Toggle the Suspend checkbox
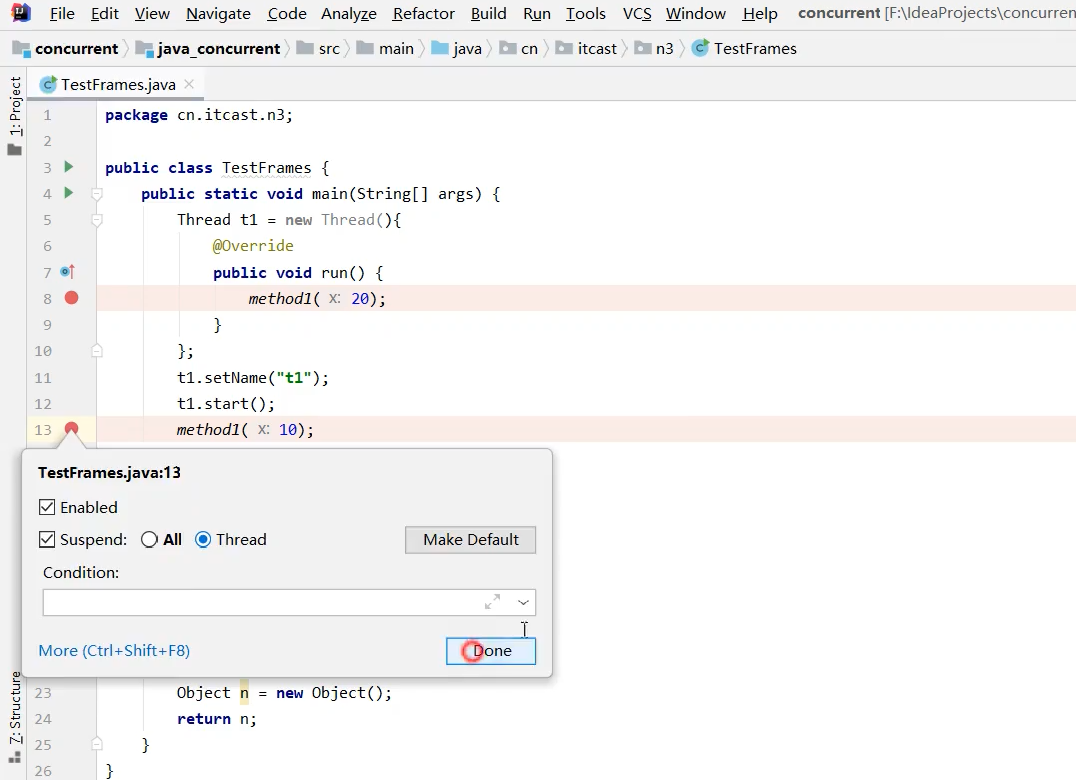 tap(47, 539)
